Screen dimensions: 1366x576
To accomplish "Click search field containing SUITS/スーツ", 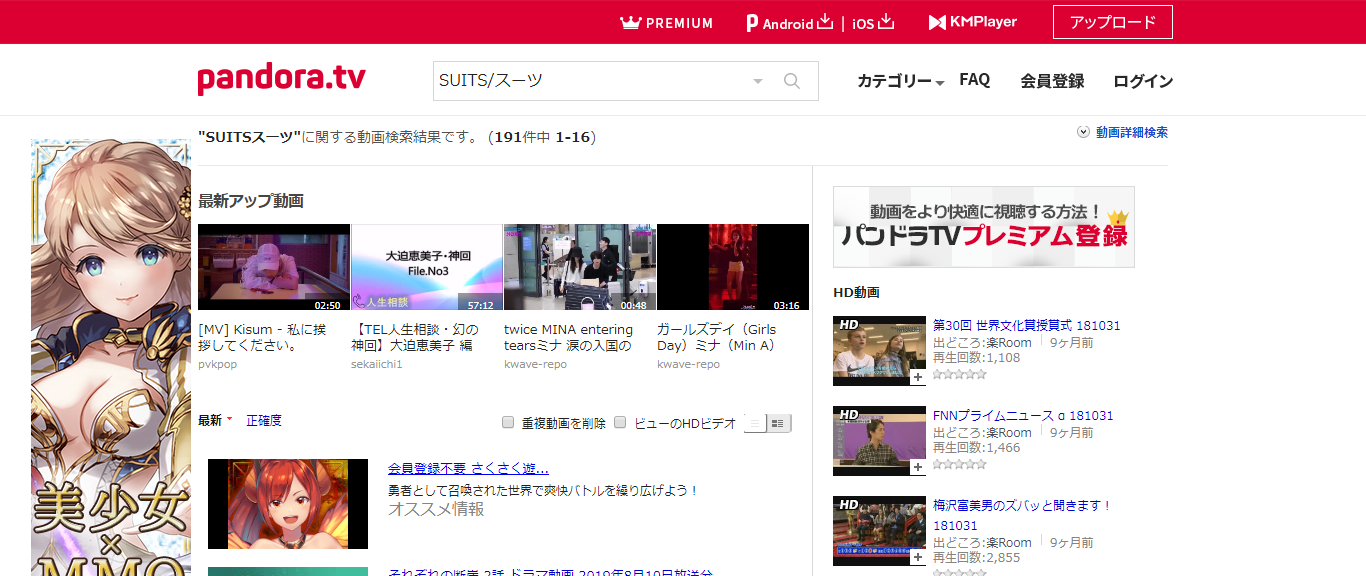I will point(590,81).
